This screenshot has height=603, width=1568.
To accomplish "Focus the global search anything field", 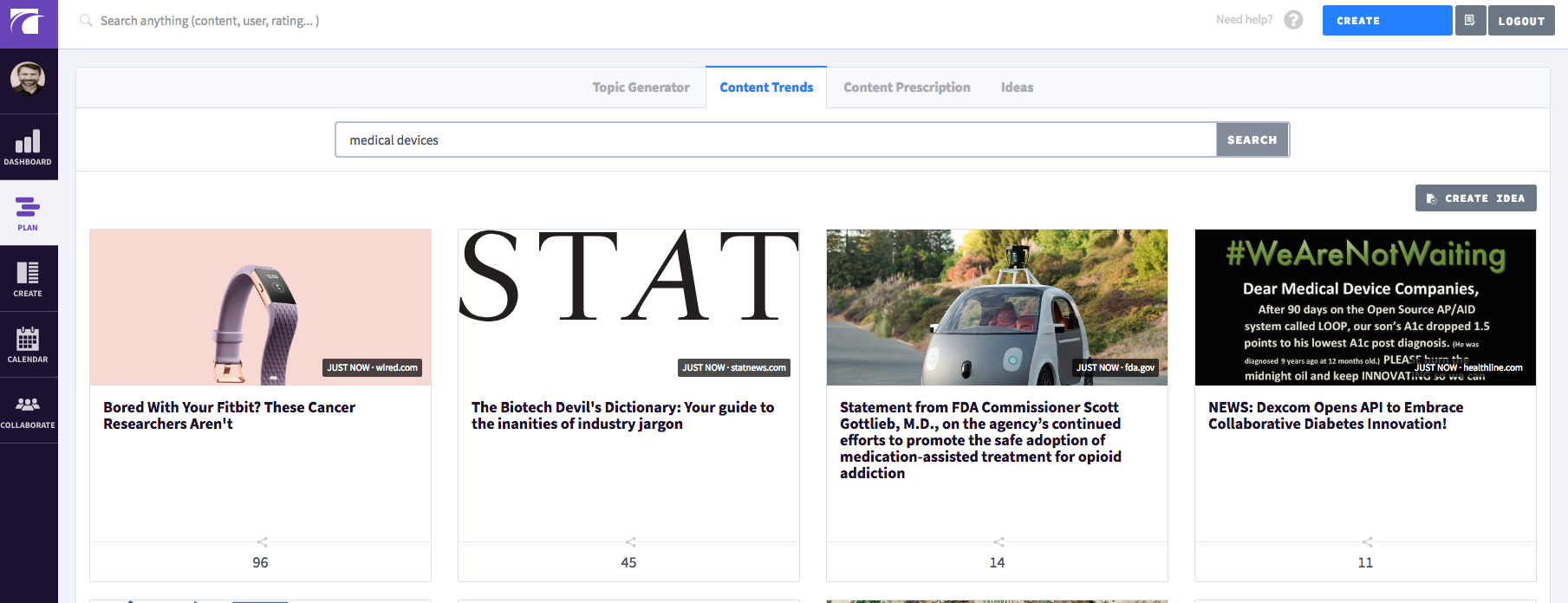I will coord(210,21).
